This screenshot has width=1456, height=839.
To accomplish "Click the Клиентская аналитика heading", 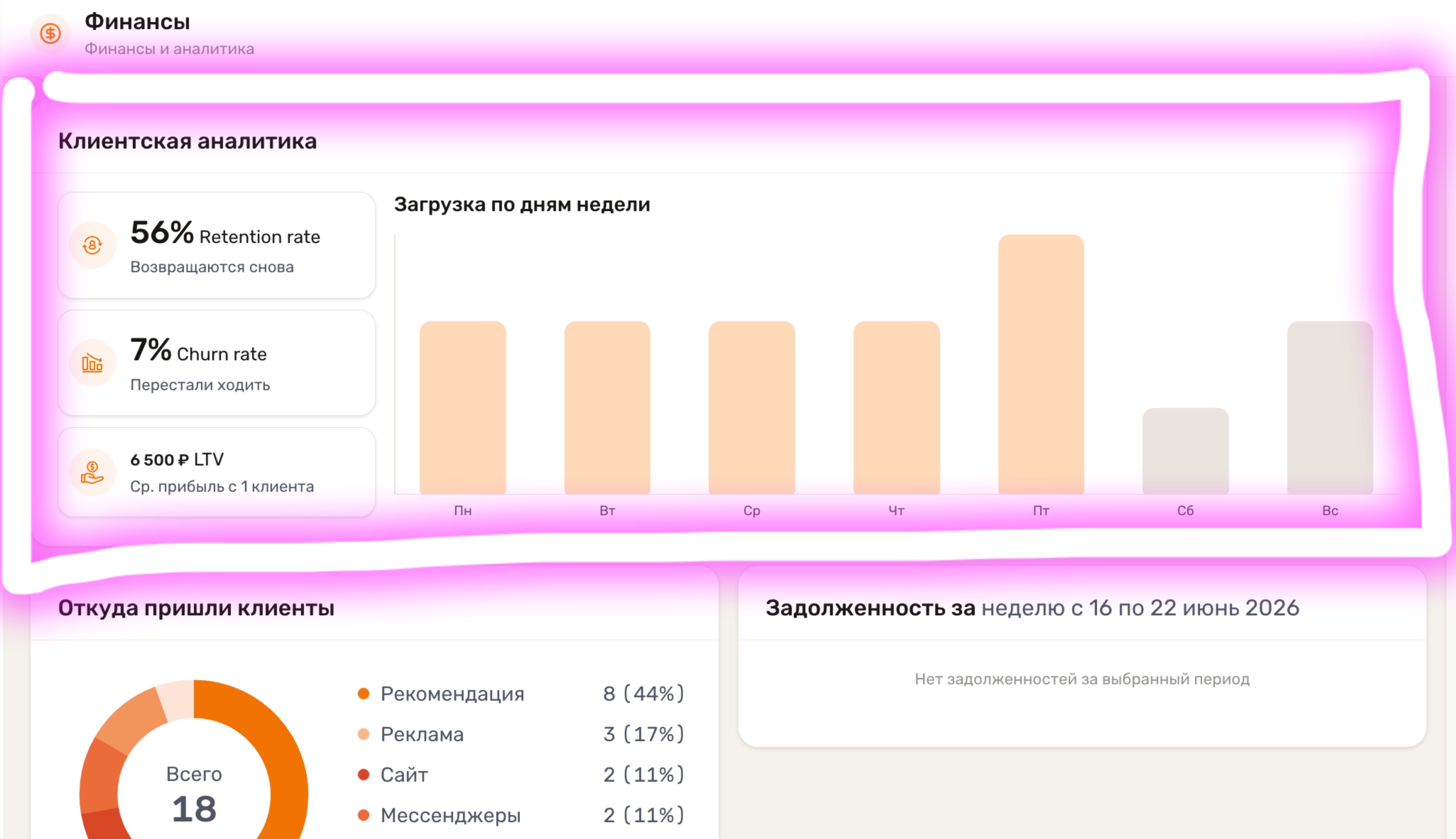I will [x=187, y=141].
